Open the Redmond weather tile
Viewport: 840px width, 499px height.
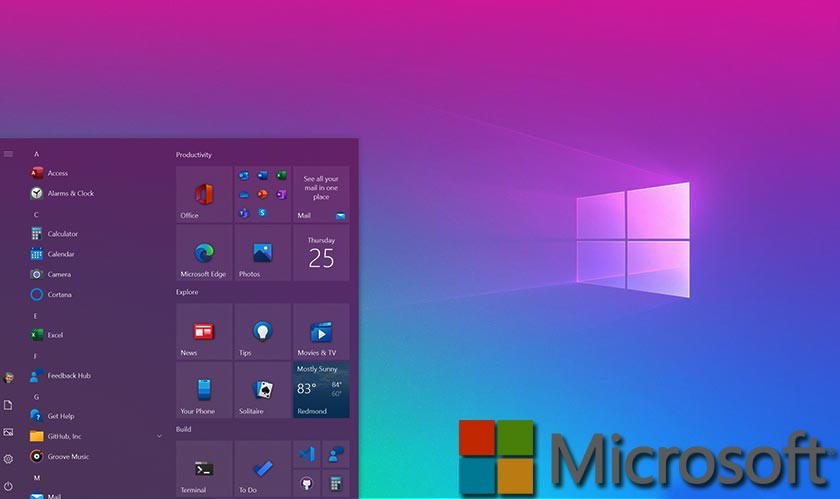[x=321, y=390]
